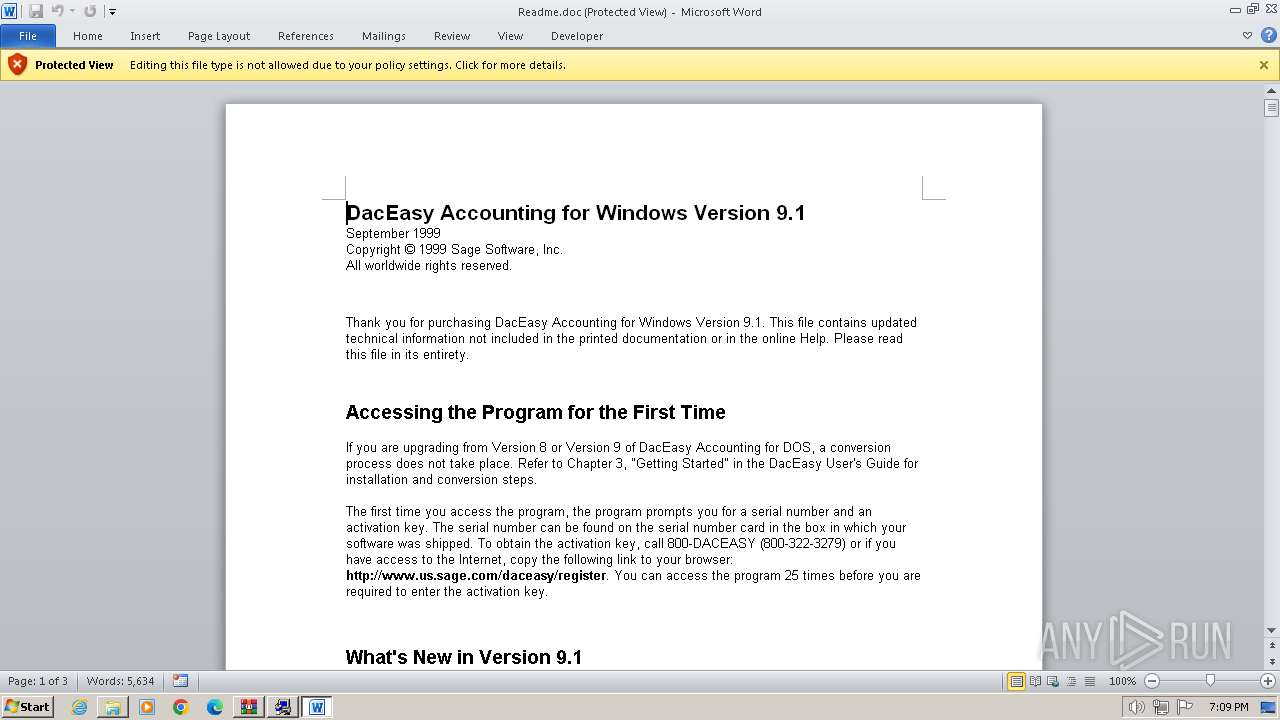Launch Microsoft Edge from taskbar
Screen dimensions: 1280x720
[x=215, y=707]
